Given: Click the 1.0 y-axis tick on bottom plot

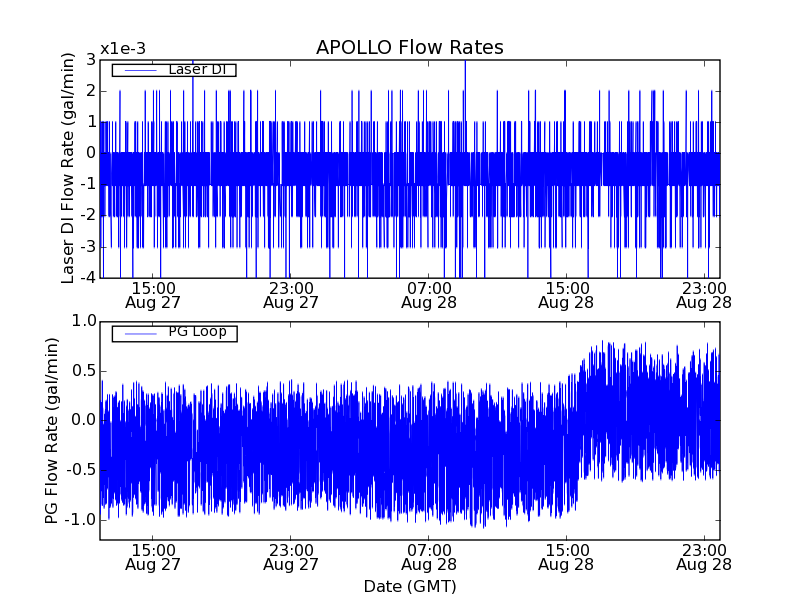Looking at the screenshot, I should click(x=83, y=321).
